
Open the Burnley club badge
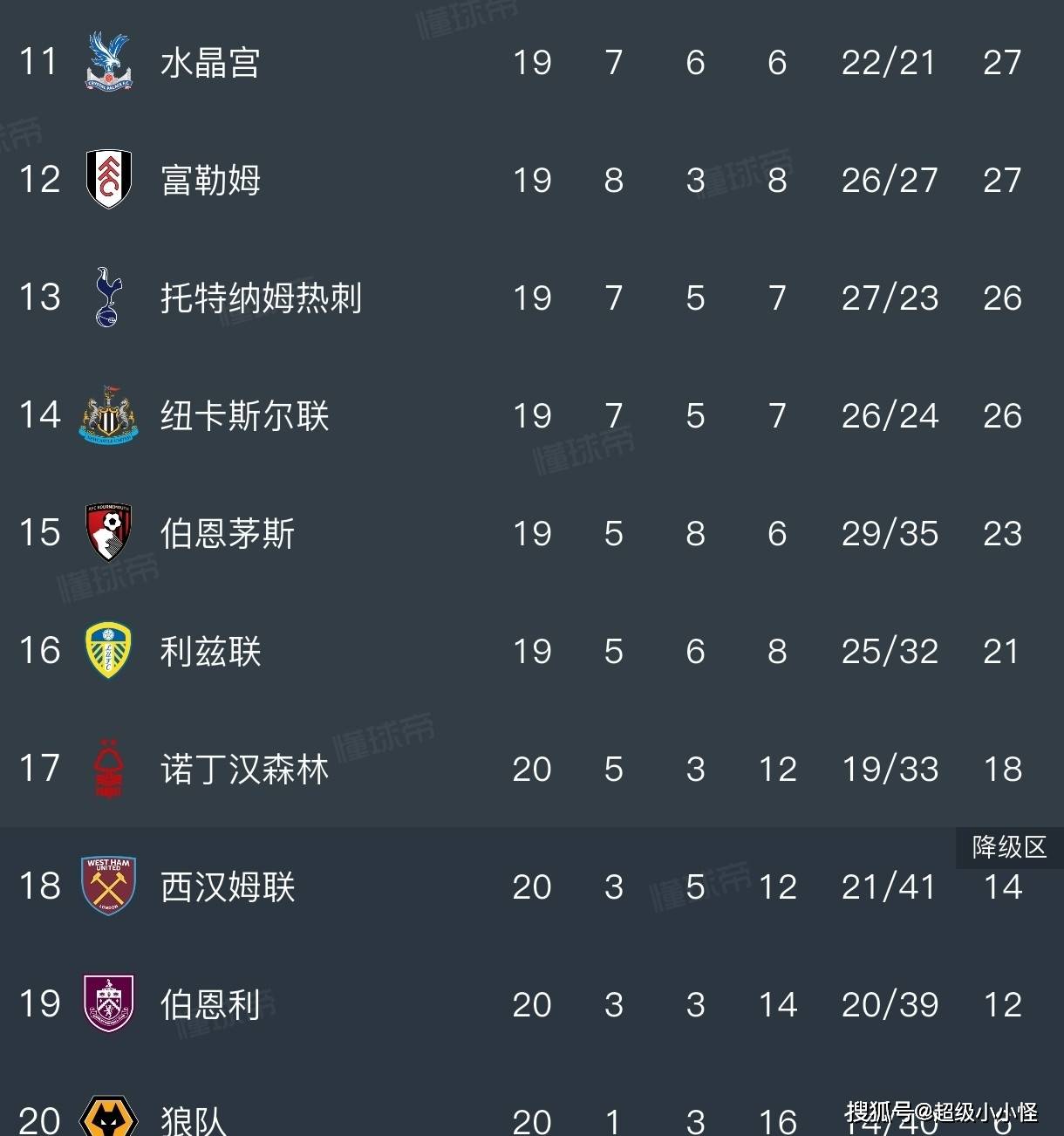pos(109,1004)
